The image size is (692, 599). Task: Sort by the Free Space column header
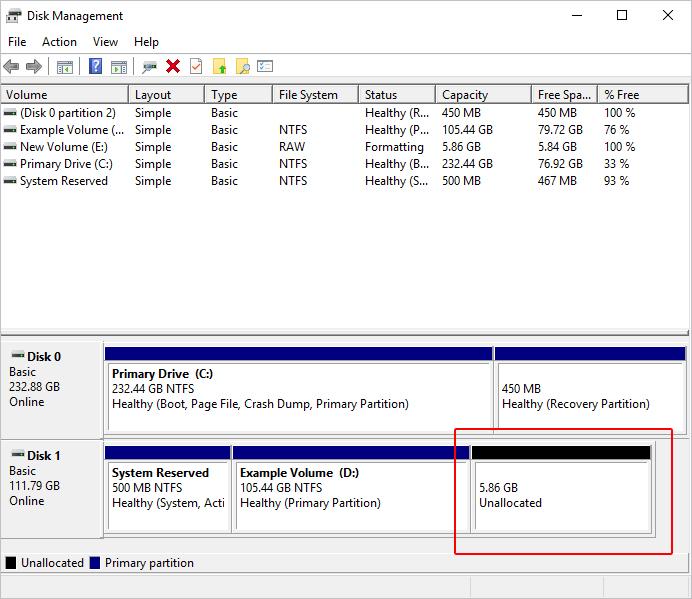[564, 94]
